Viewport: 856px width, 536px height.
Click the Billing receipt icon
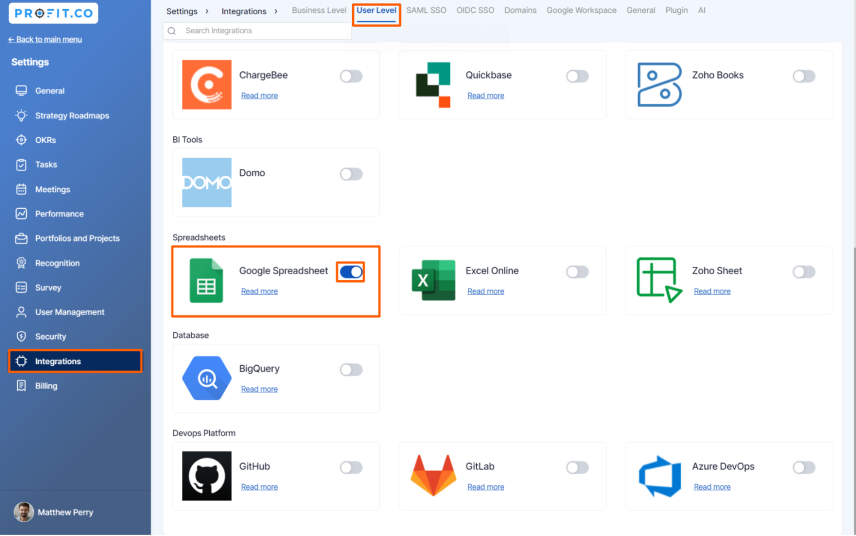pos(21,386)
